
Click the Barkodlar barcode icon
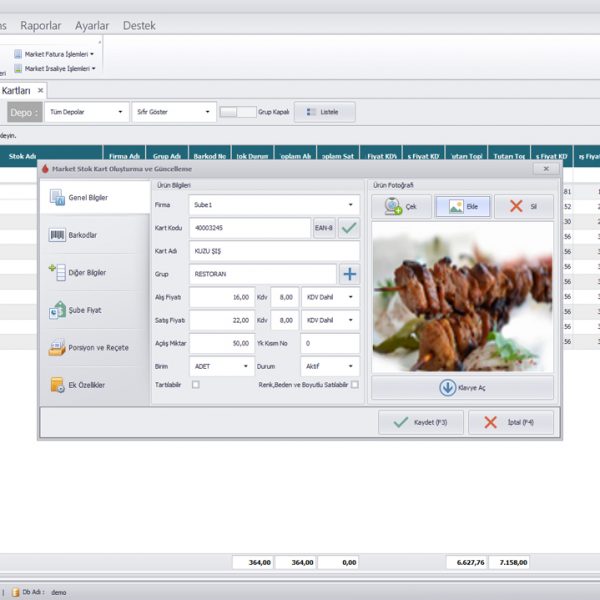[57, 235]
